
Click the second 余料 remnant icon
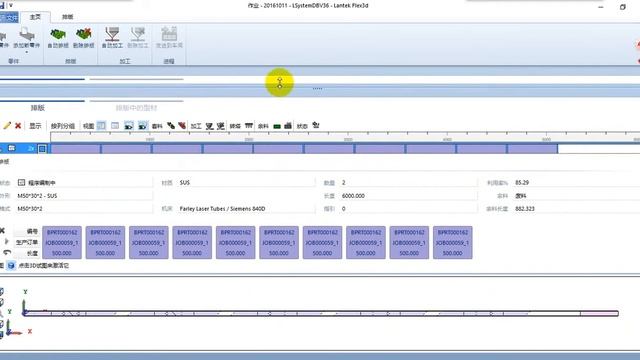tap(288, 126)
